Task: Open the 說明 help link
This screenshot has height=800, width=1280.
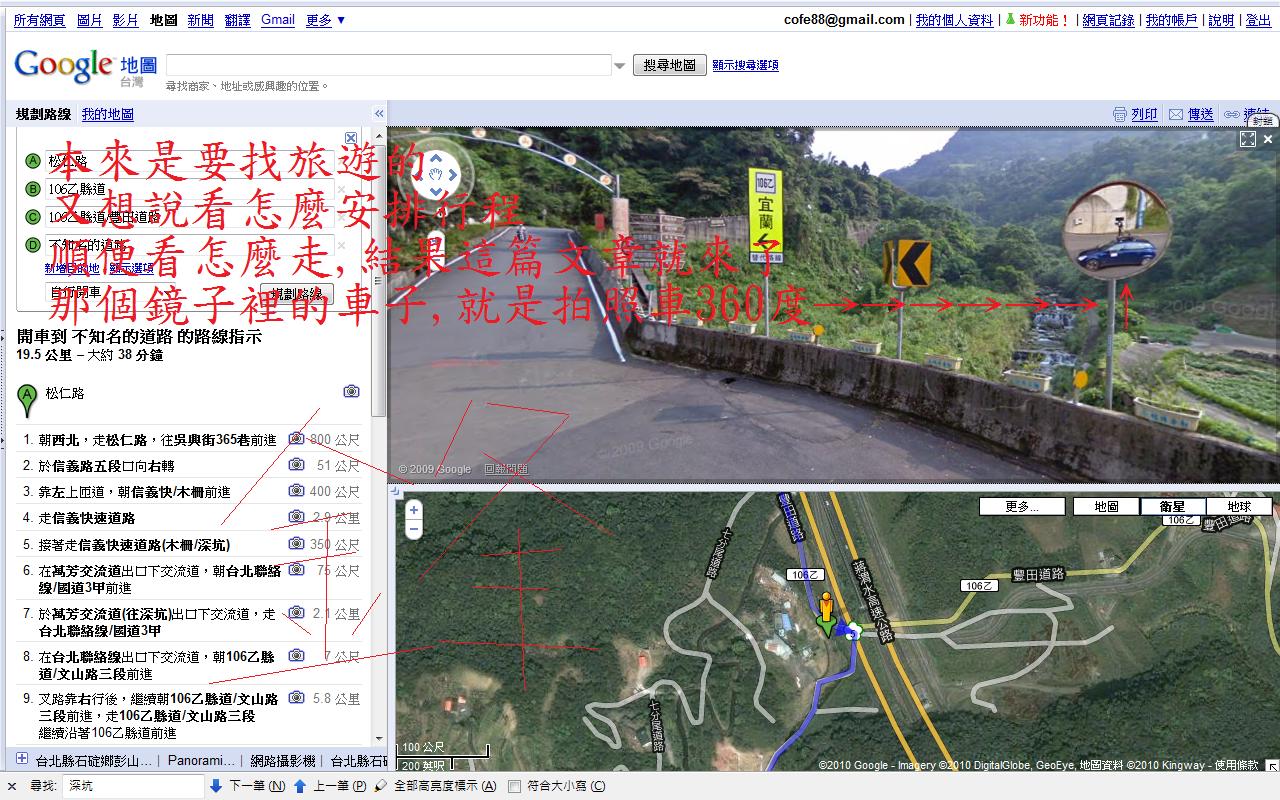Action: [x=1221, y=20]
